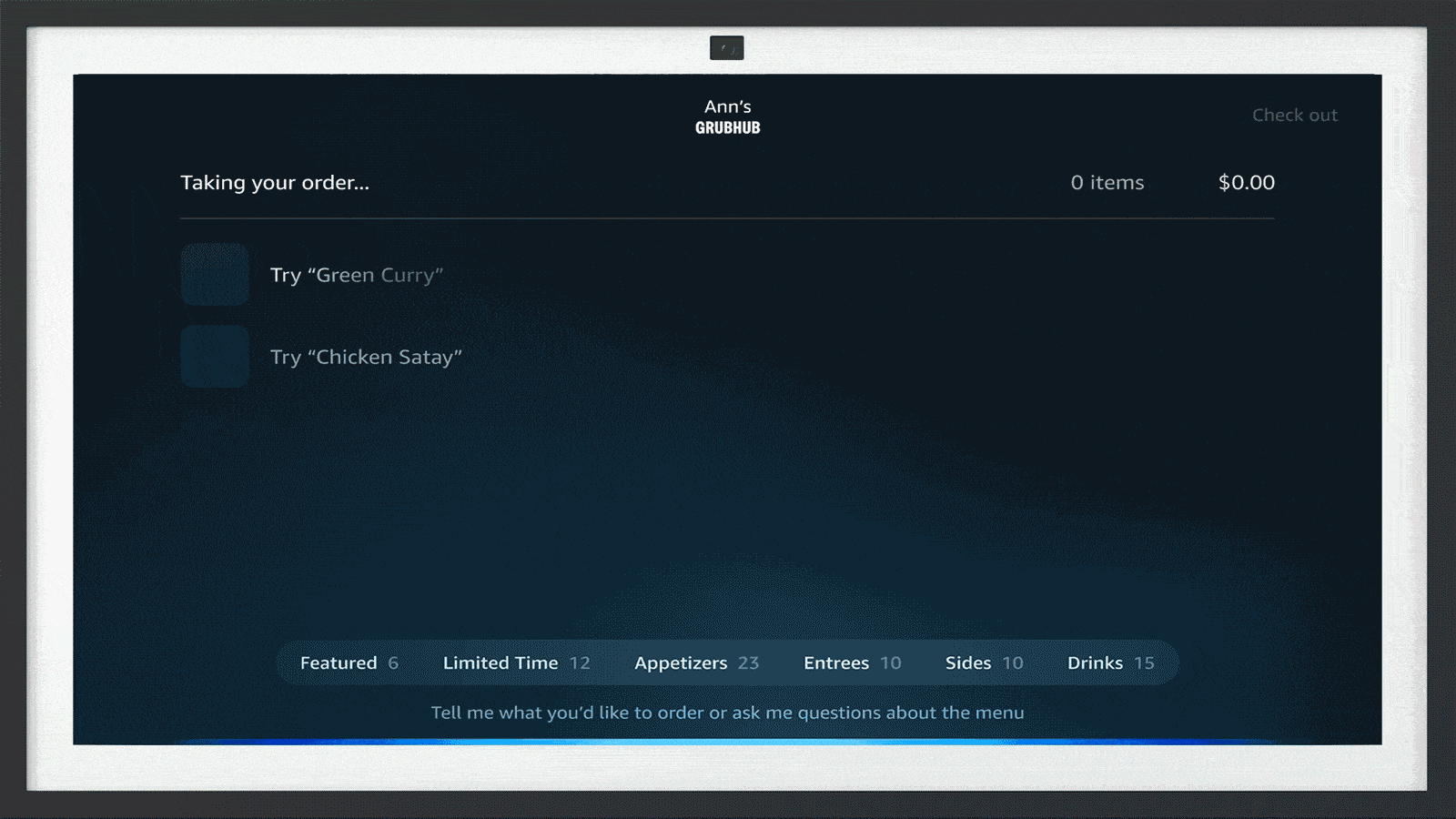Tap the "Tell me what you'd like" prompt
Image resolution: width=1456 pixels, height=819 pixels.
tap(727, 713)
